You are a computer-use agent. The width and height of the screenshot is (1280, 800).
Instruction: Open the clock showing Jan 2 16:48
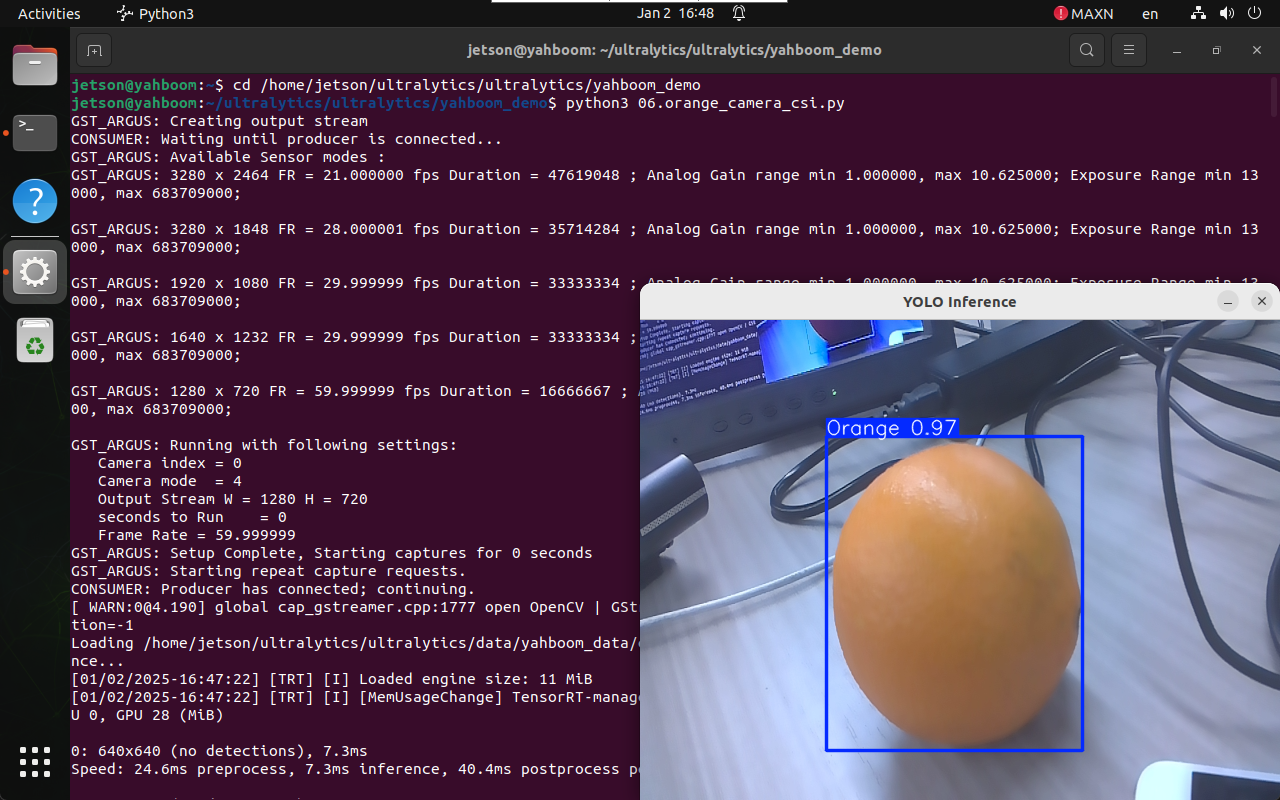pyautogui.click(x=675, y=14)
